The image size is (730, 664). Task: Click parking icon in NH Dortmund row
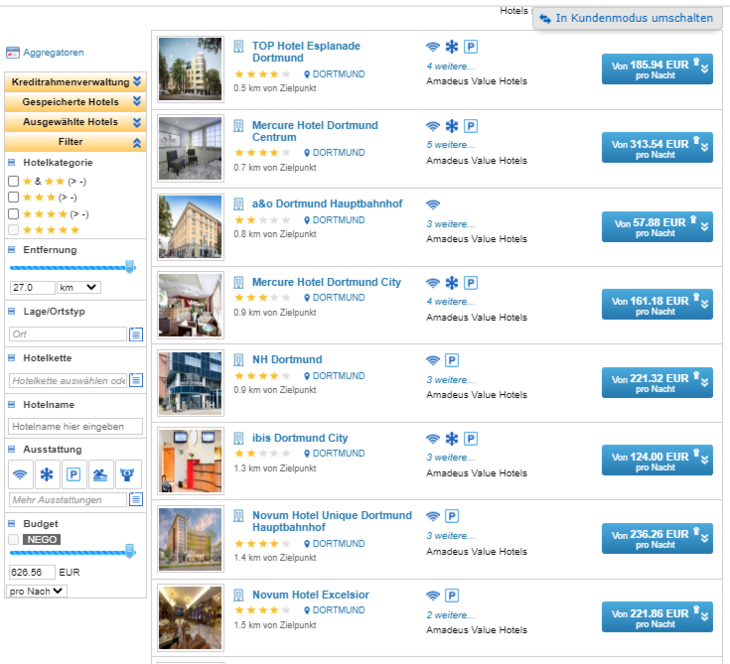[x=452, y=360]
